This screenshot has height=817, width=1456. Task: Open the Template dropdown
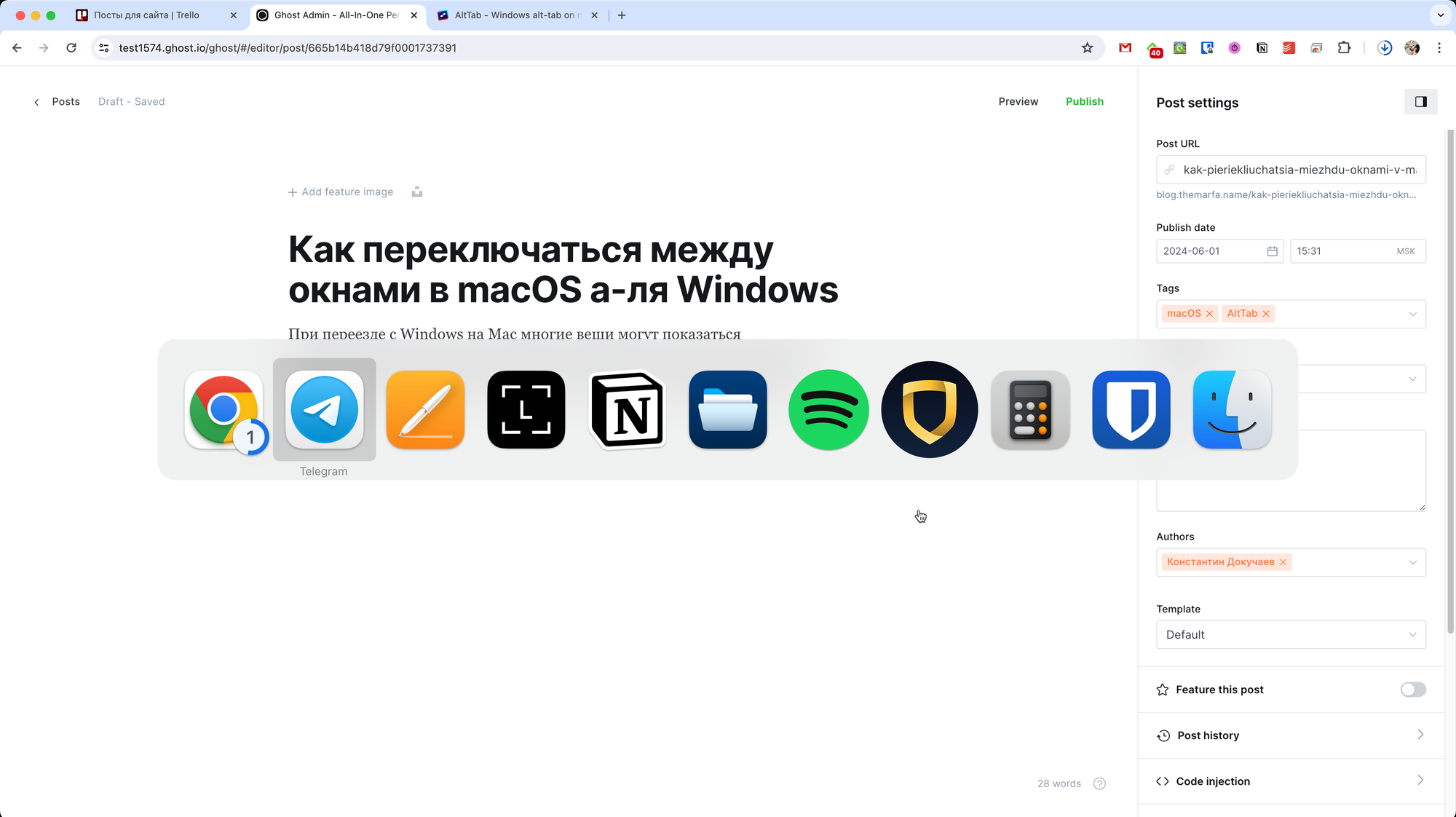pyautogui.click(x=1290, y=635)
